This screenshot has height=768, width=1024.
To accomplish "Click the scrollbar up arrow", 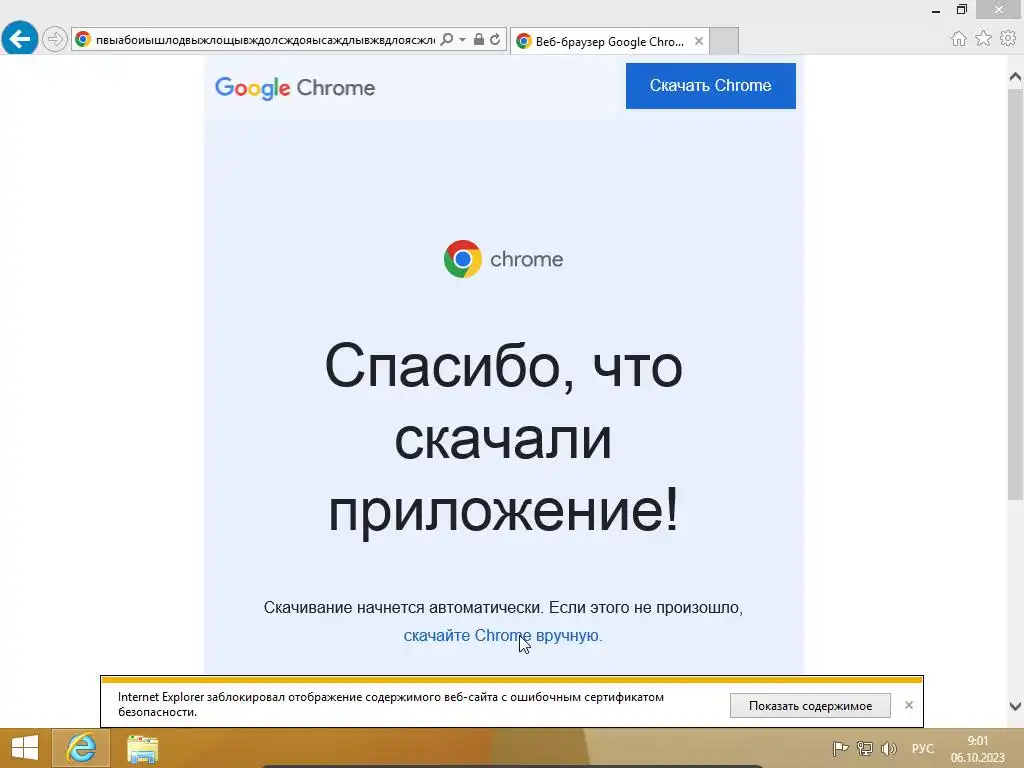I will coord(1016,77).
